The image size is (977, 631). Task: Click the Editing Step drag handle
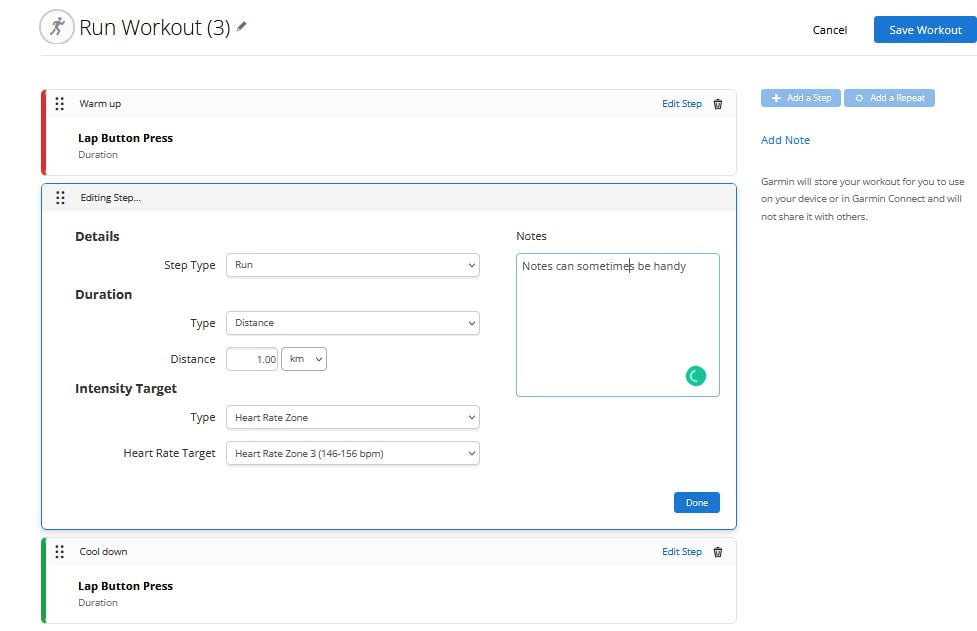click(x=61, y=198)
